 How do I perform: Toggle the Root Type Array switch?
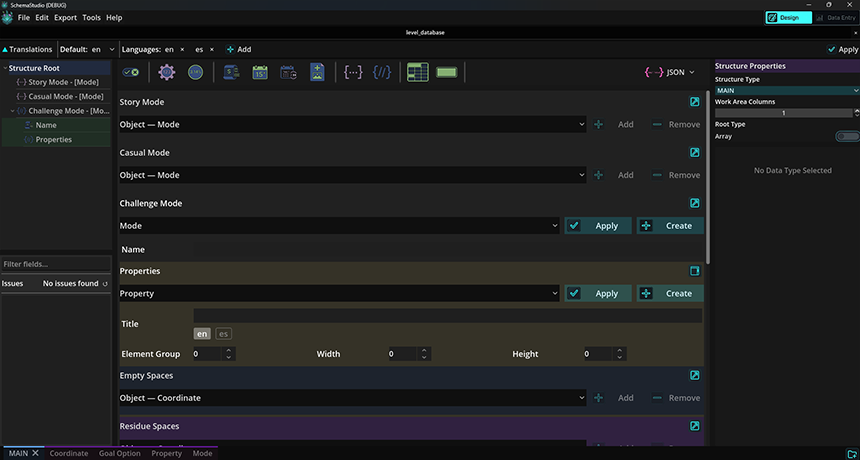[x=847, y=136]
